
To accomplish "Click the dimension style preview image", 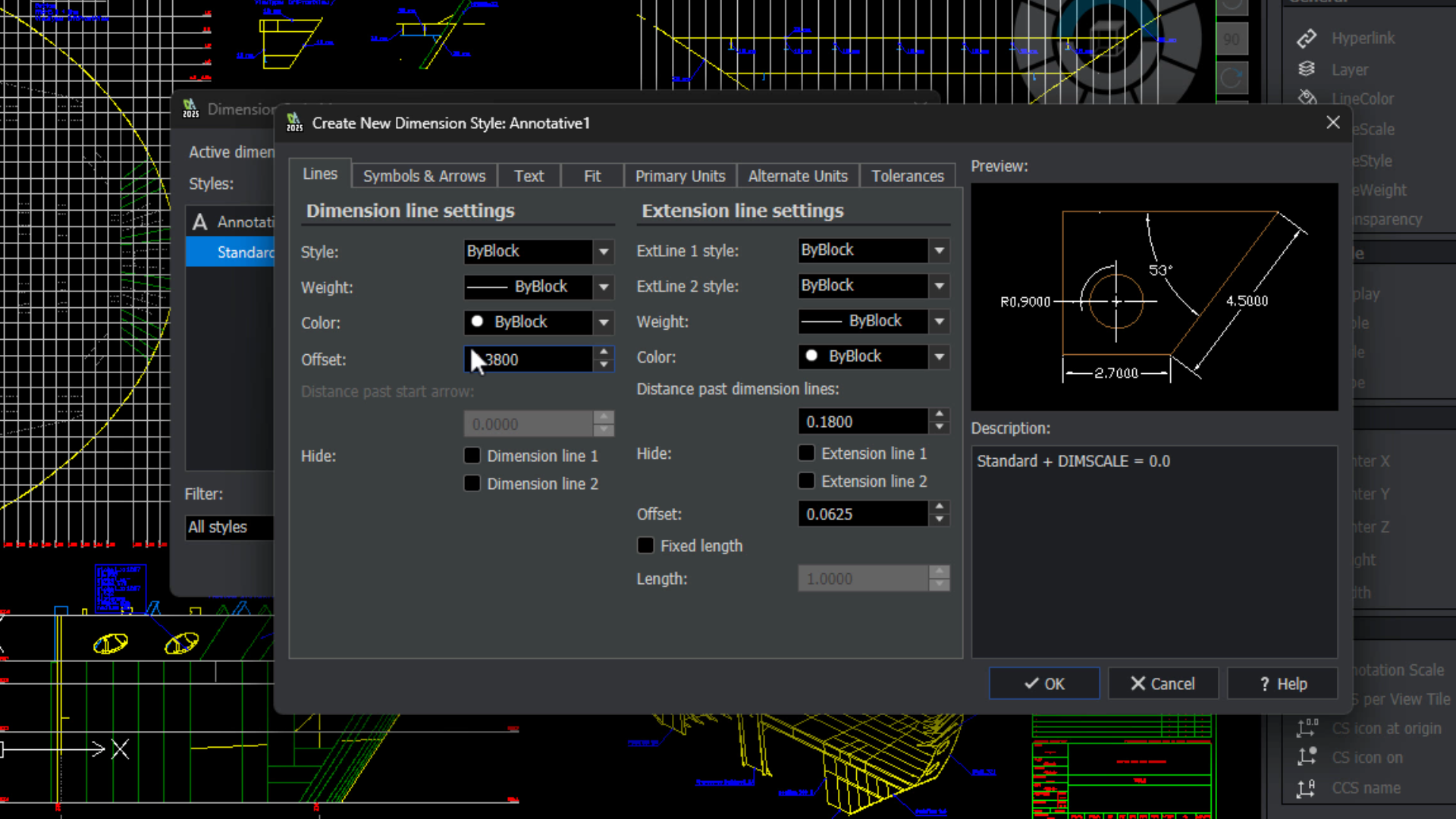I will pyautogui.click(x=1154, y=297).
